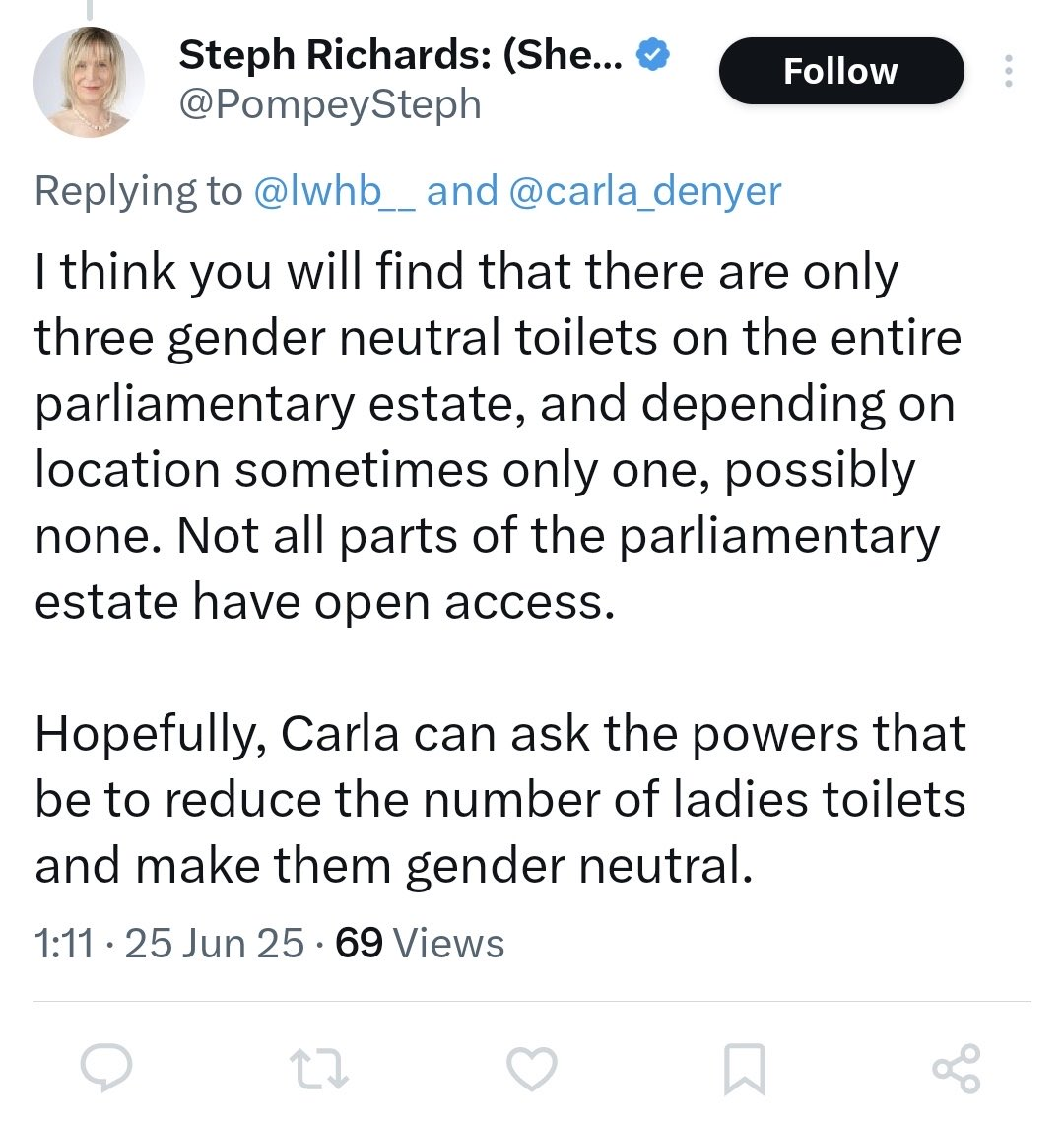Open the @carla_denyer mention link

pyautogui.click(x=644, y=190)
